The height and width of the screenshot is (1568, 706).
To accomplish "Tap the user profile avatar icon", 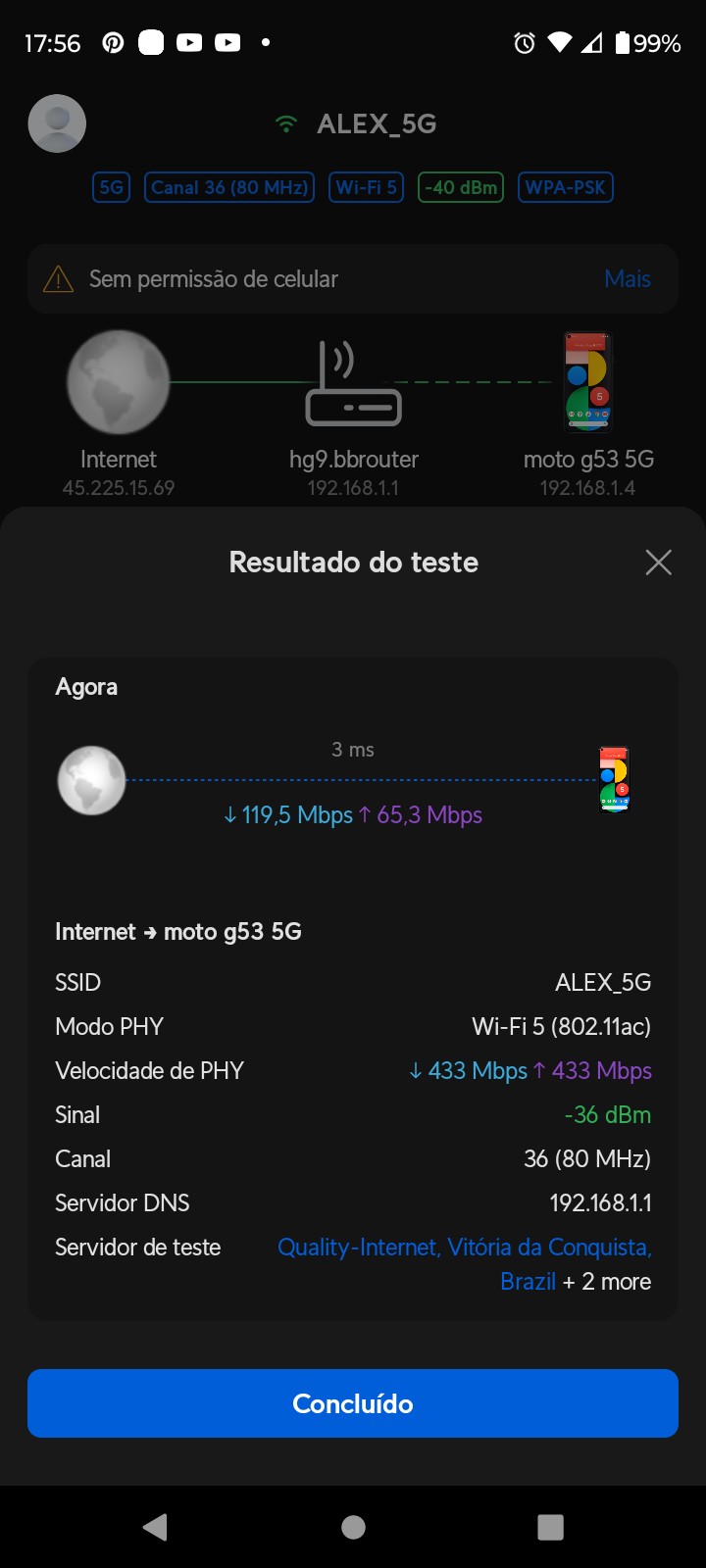I will [57, 123].
